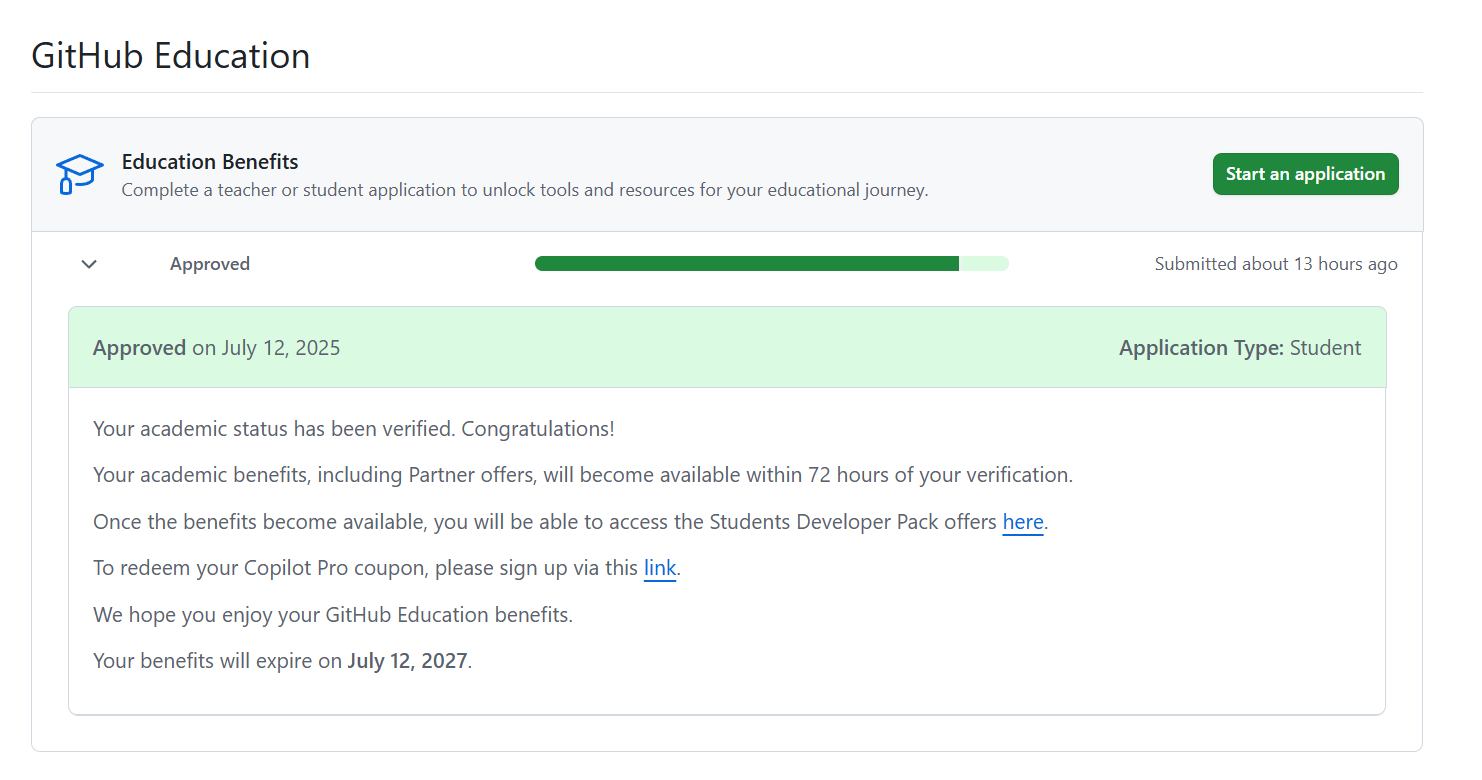Click the 'Approved' status label
Viewport: 1482px width, 780px height.
click(x=210, y=264)
